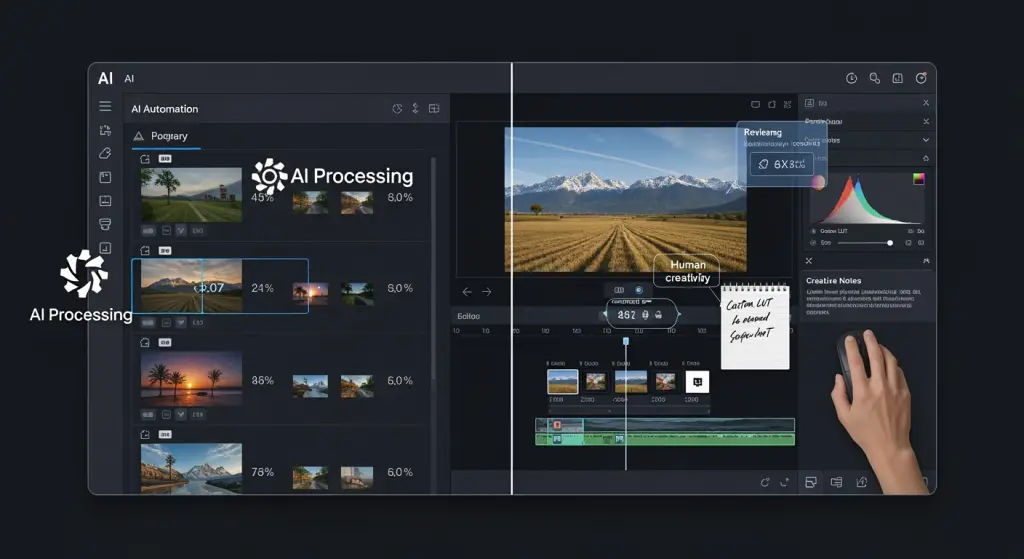Image resolution: width=1024 pixels, height=559 pixels.
Task: Click the grid layout icon in AI Automation header
Action: [434, 109]
